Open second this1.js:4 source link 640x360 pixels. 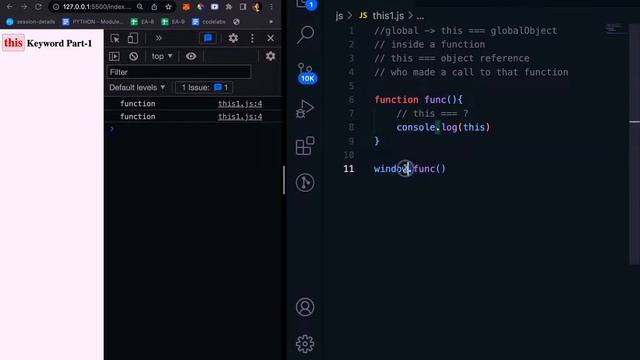[240, 117]
